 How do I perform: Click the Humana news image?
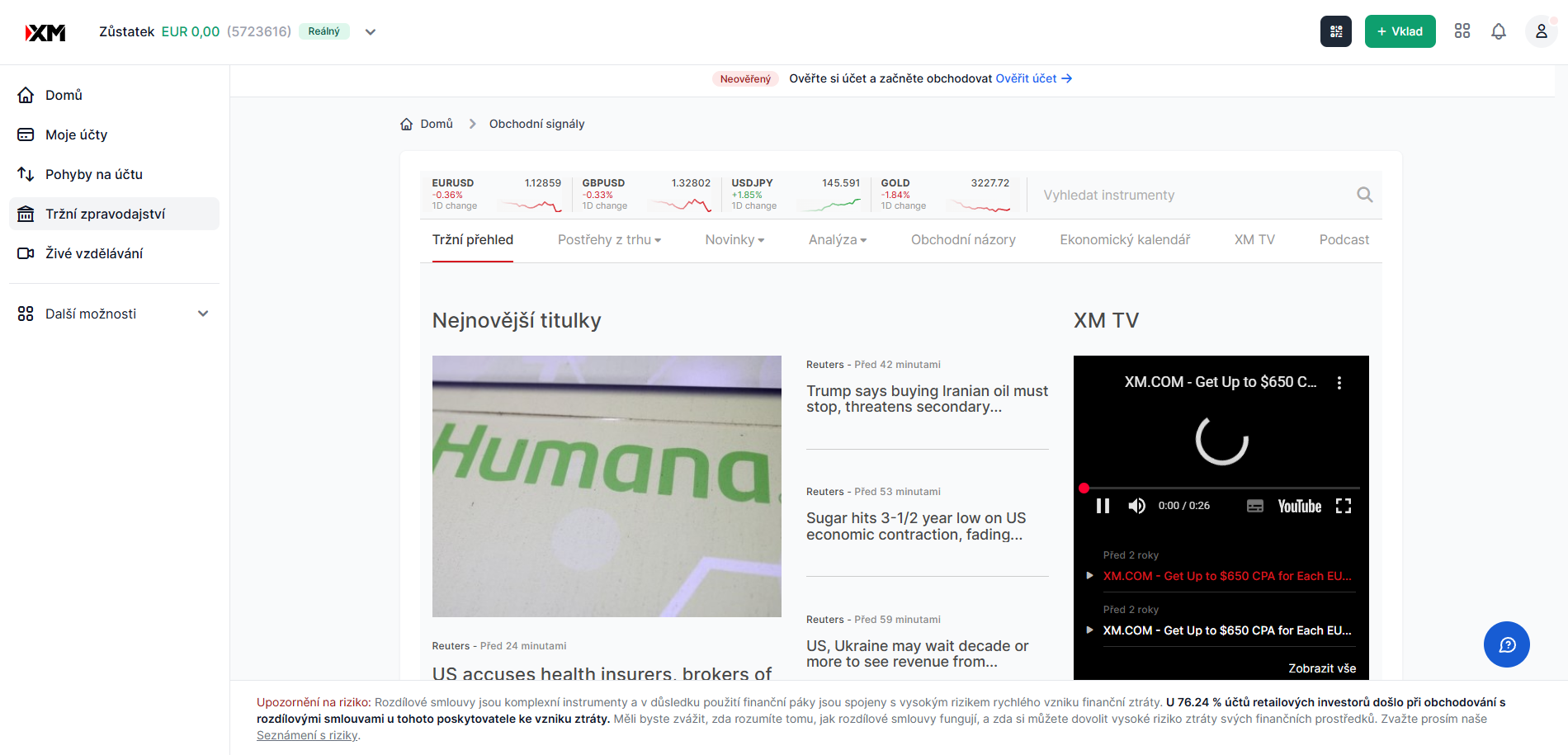[x=607, y=486]
